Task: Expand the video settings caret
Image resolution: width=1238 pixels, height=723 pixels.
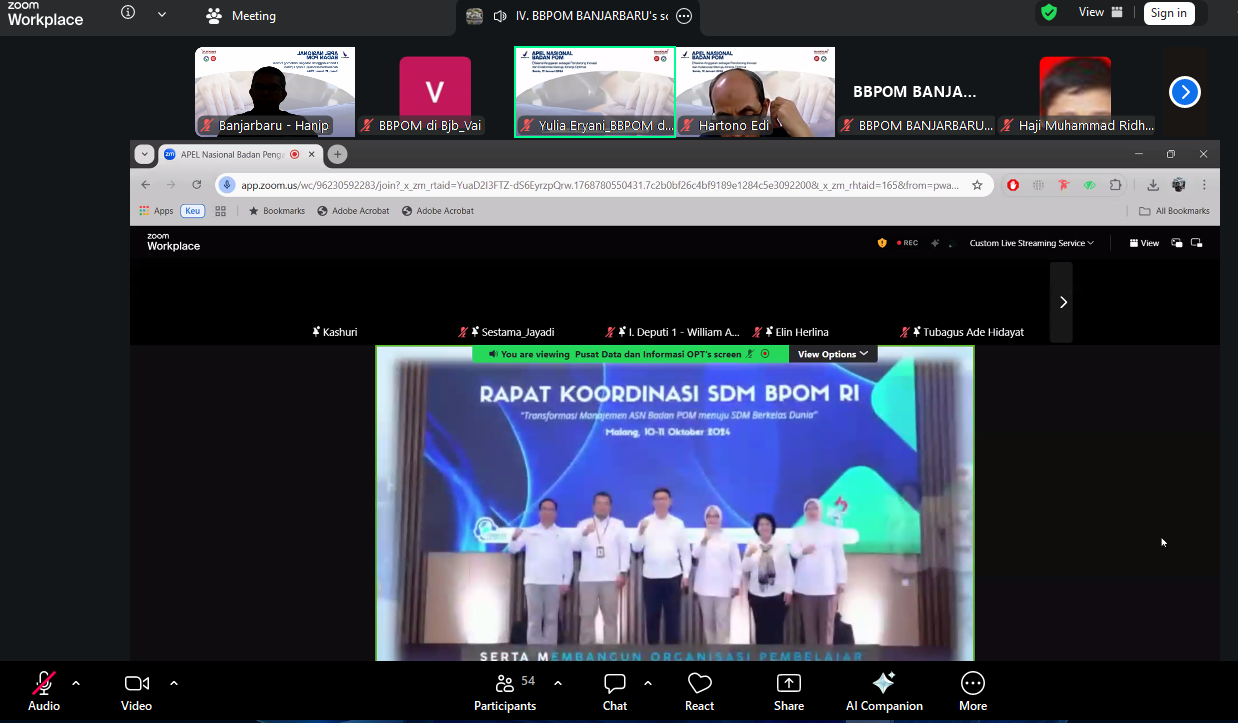Action: click(174, 683)
